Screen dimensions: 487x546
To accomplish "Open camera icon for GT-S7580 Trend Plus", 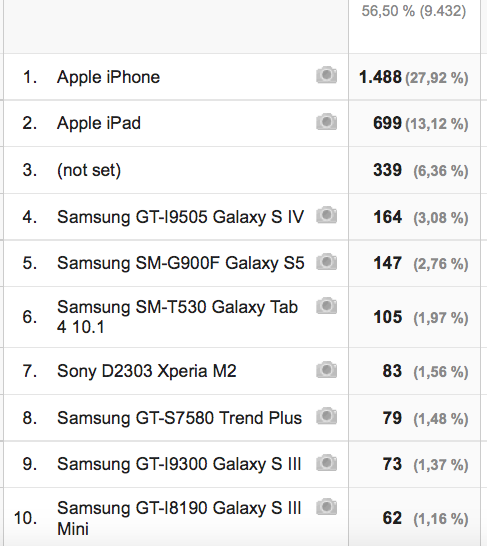I will (327, 415).
